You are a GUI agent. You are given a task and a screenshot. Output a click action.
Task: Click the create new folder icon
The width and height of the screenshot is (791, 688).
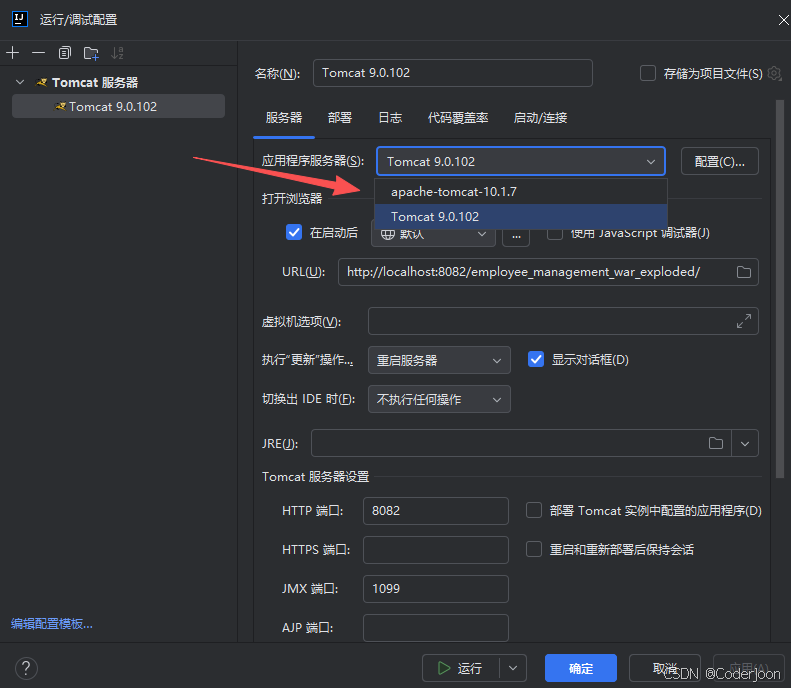91,53
